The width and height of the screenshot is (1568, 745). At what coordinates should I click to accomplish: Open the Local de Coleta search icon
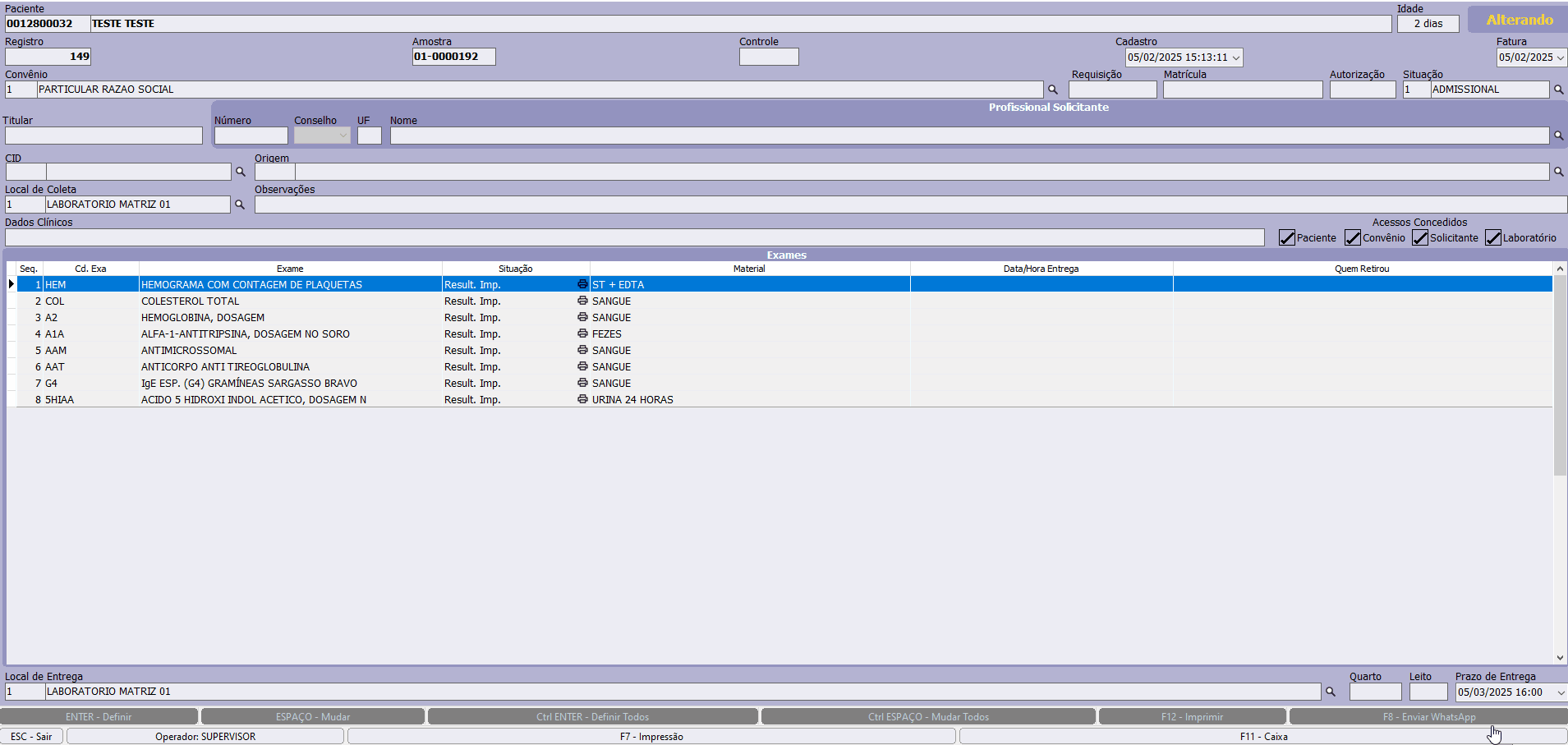coord(240,205)
